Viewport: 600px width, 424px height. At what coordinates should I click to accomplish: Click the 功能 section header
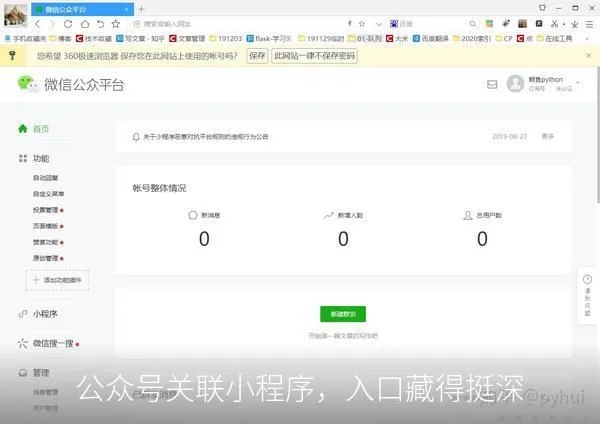click(34, 158)
